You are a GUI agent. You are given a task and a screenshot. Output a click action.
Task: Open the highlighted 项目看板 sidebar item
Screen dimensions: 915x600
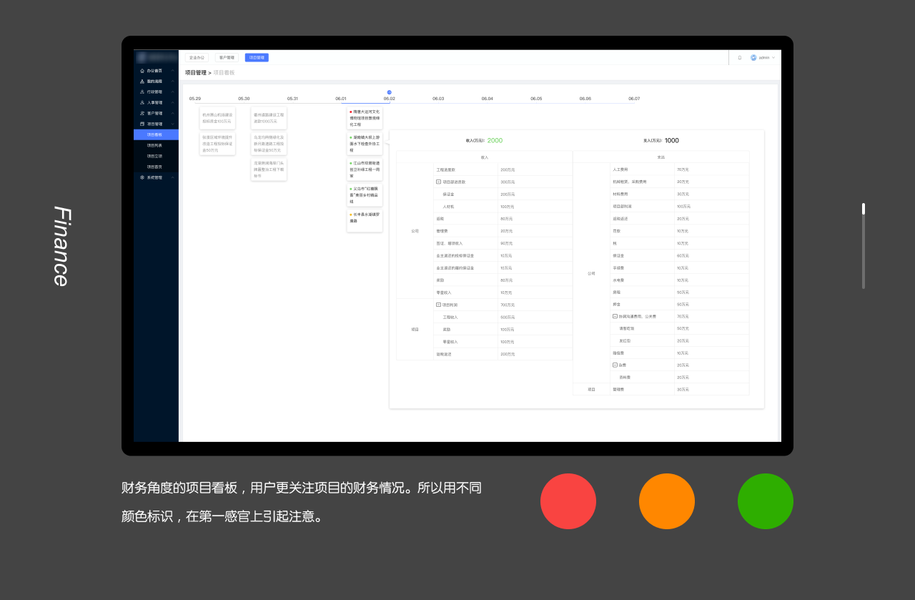tap(156, 135)
